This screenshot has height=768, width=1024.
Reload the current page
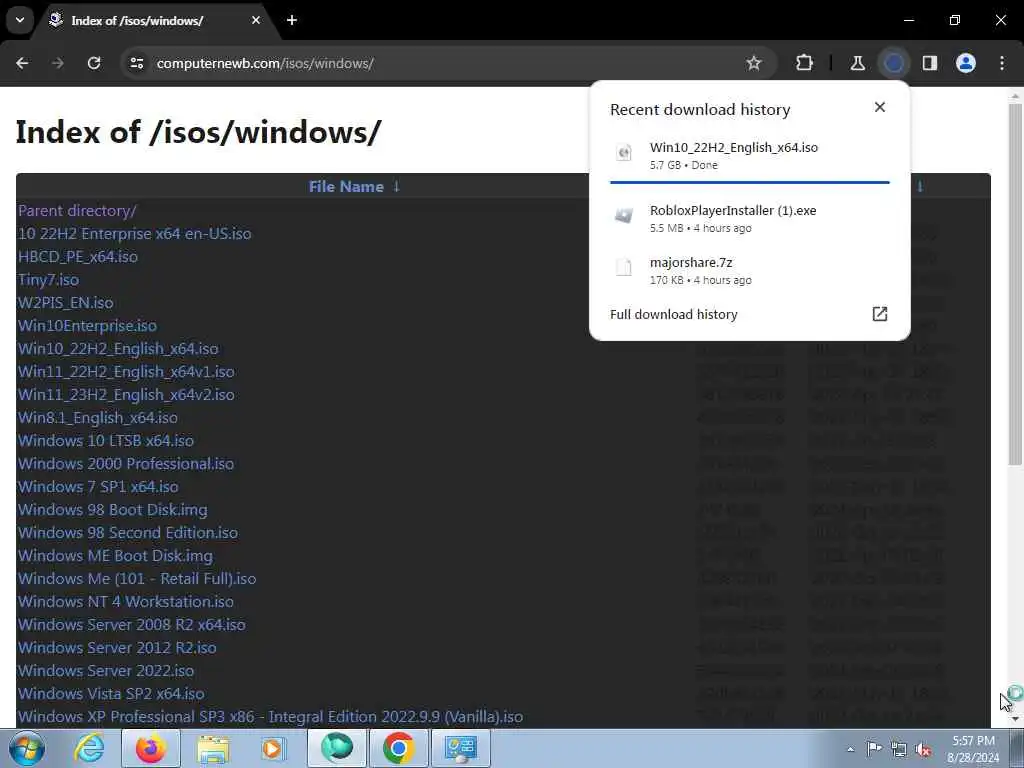[94, 63]
